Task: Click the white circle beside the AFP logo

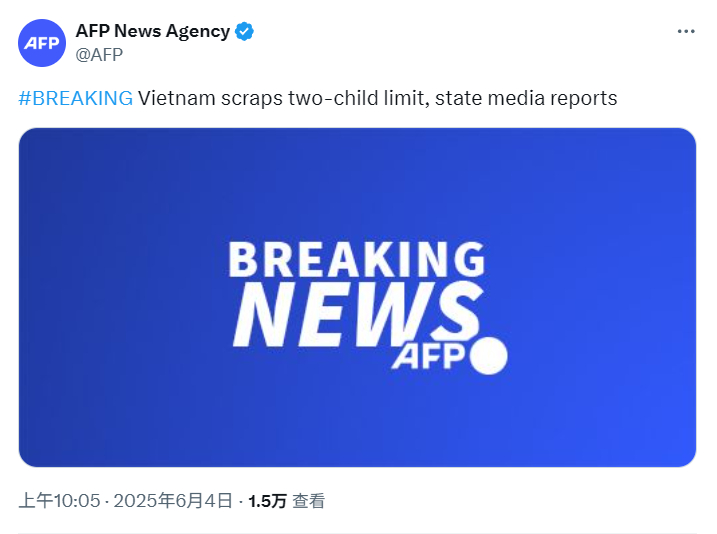Action: tap(489, 356)
